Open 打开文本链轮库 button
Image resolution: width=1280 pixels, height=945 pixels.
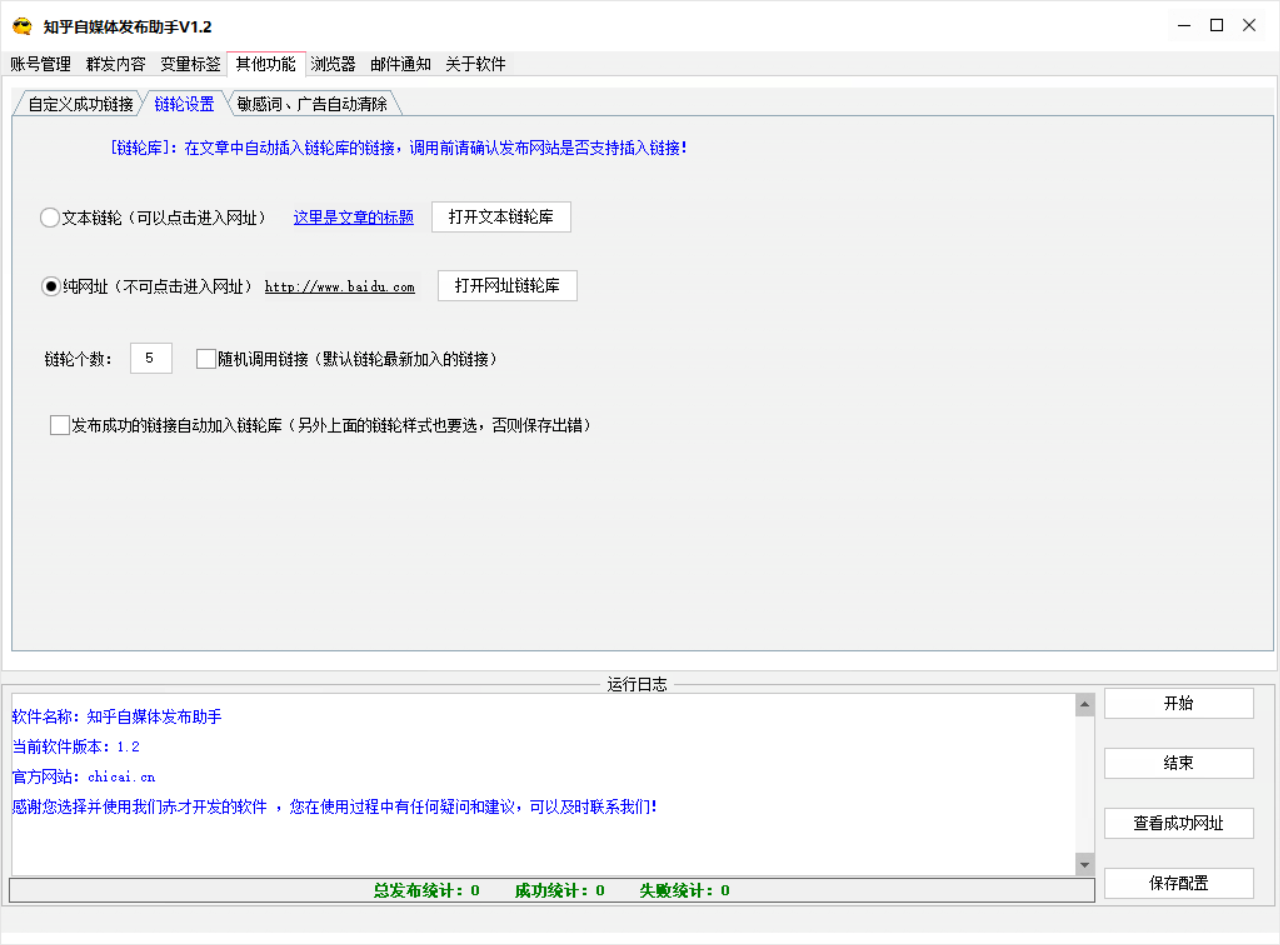[x=501, y=217]
